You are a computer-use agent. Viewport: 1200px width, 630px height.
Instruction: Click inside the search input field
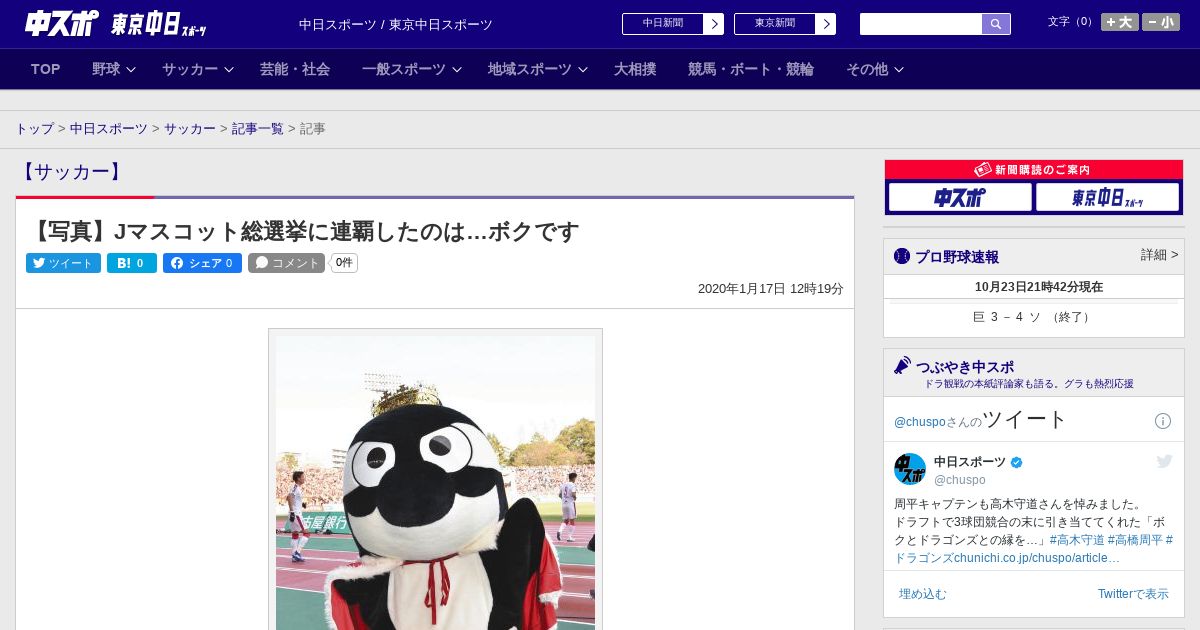(921, 24)
